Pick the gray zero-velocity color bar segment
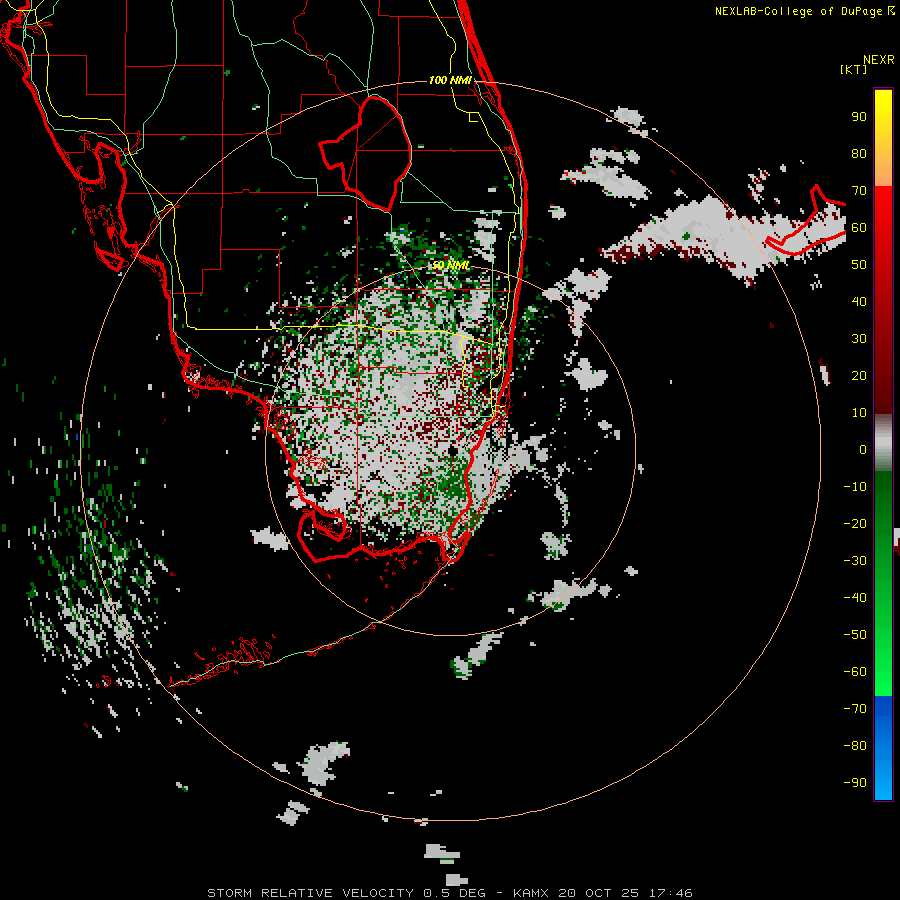900x900 pixels. coord(883,443)
